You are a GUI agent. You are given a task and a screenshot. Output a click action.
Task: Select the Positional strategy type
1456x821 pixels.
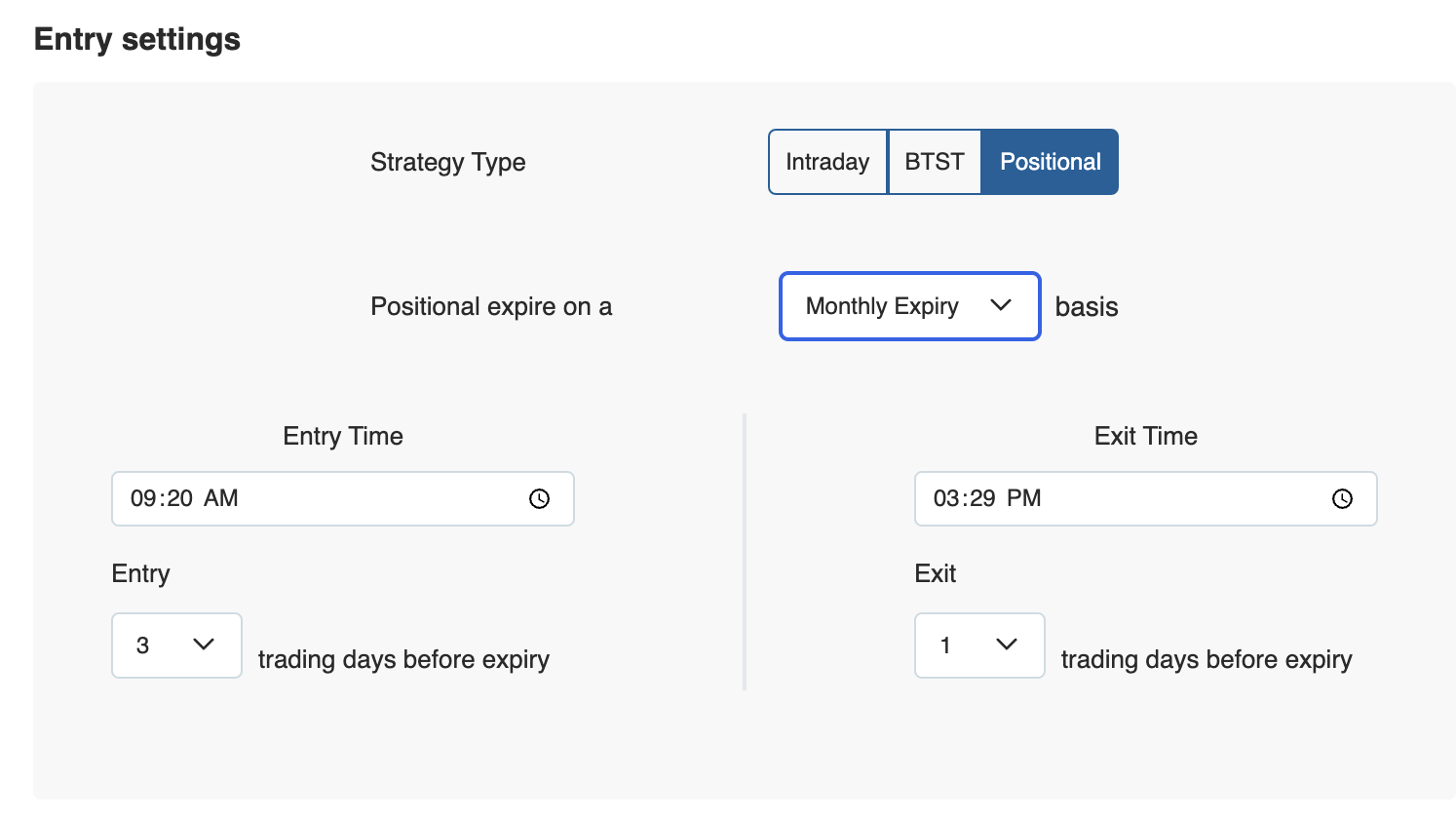[x=1050, y=162]
